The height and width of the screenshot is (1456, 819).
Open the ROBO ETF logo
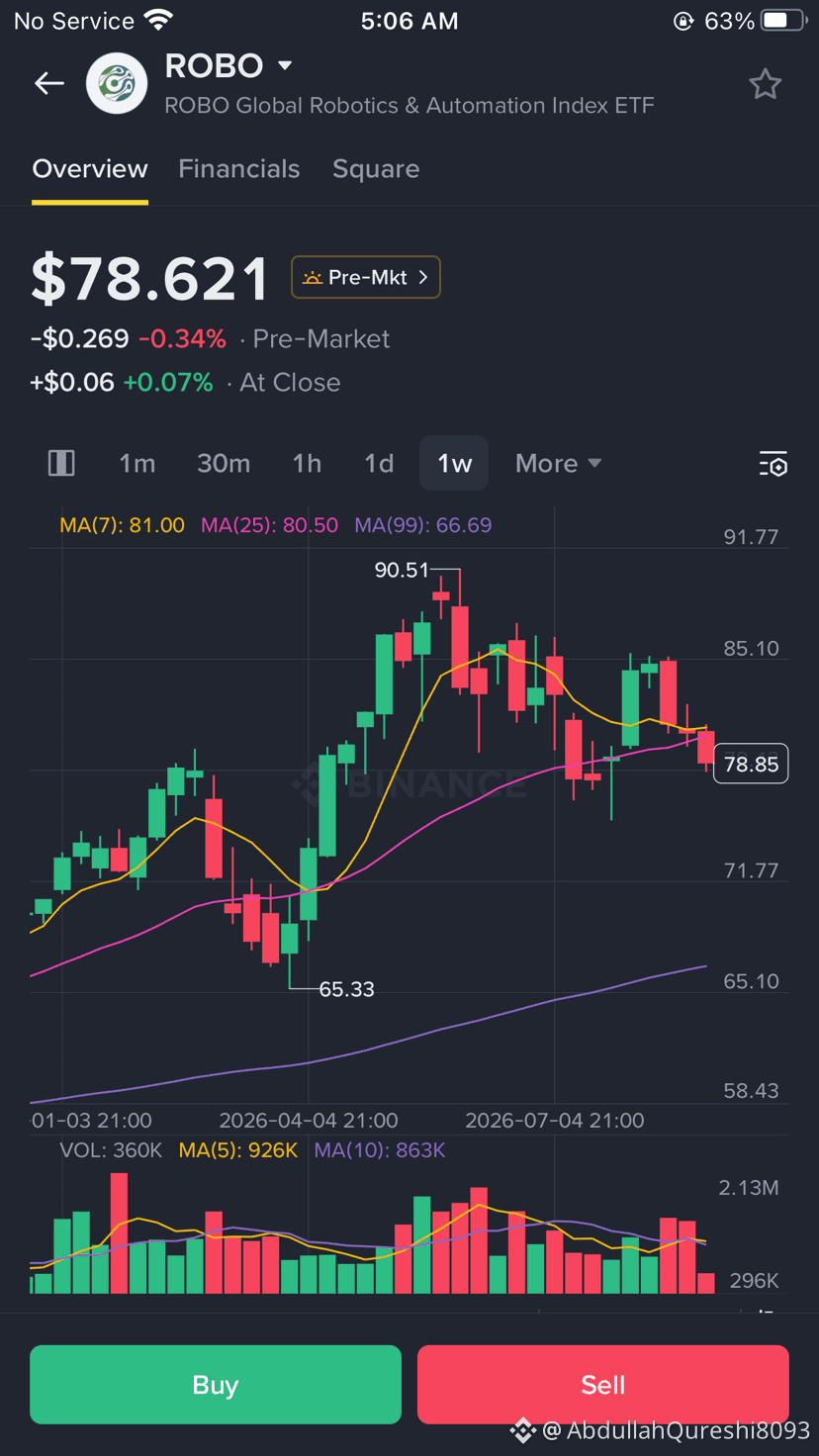117,84
